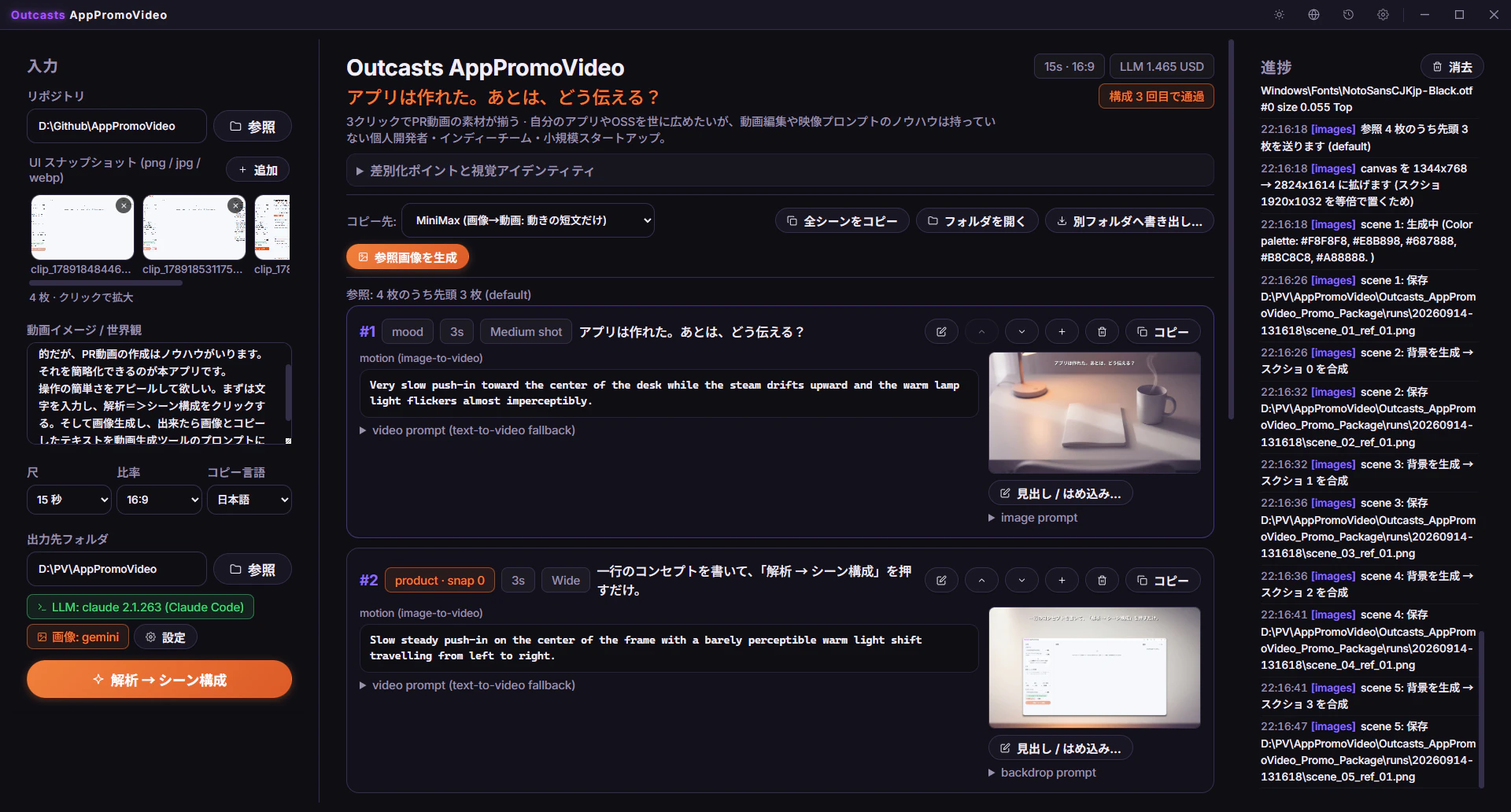Image resolution: width=1511 pixels, height=812 pixels.
Task: Move scene #2 up with the chevron
Action: point(981,581)
